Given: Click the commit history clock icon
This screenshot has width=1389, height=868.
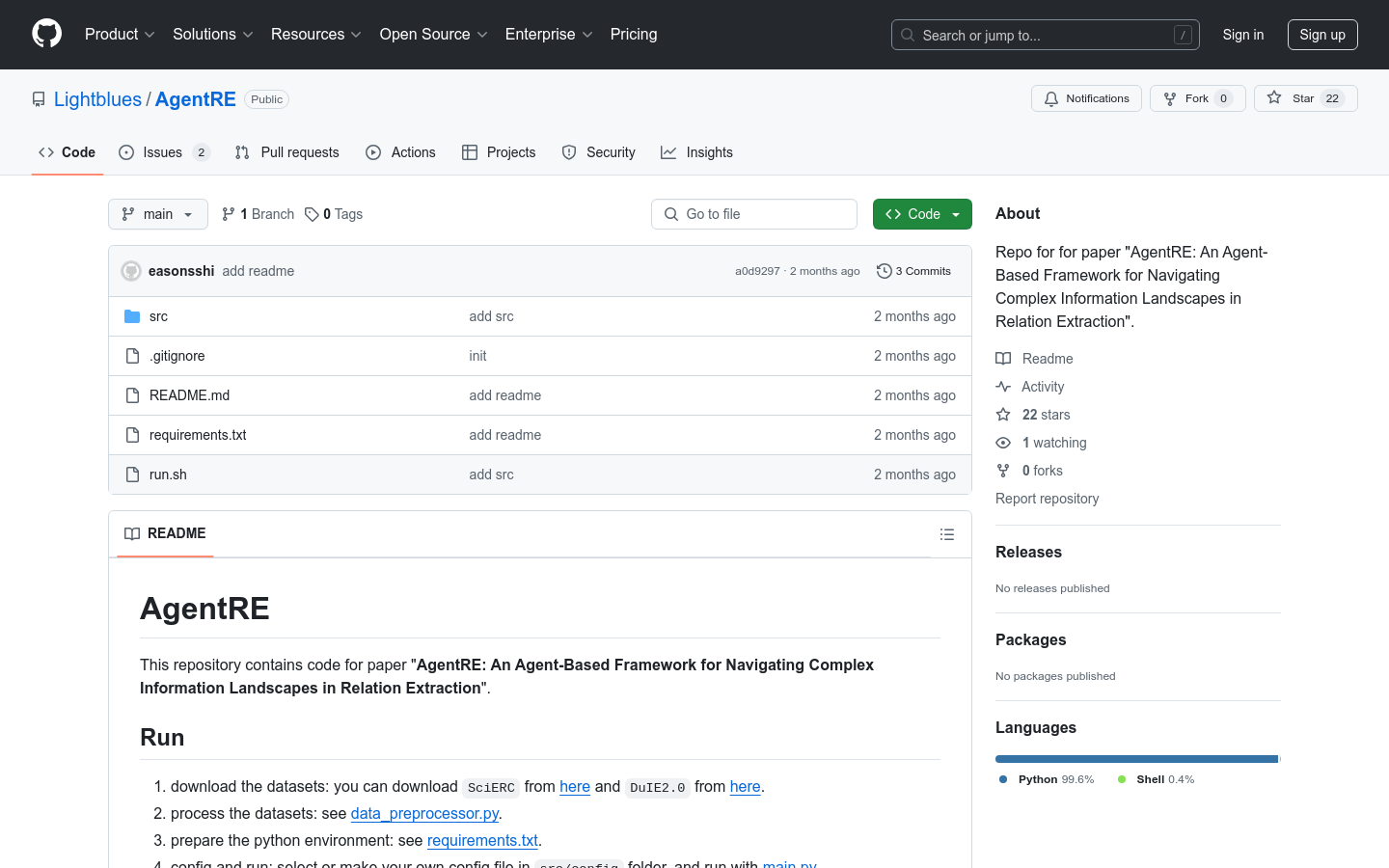Looking at the screenshot, I should click(884, 271).
